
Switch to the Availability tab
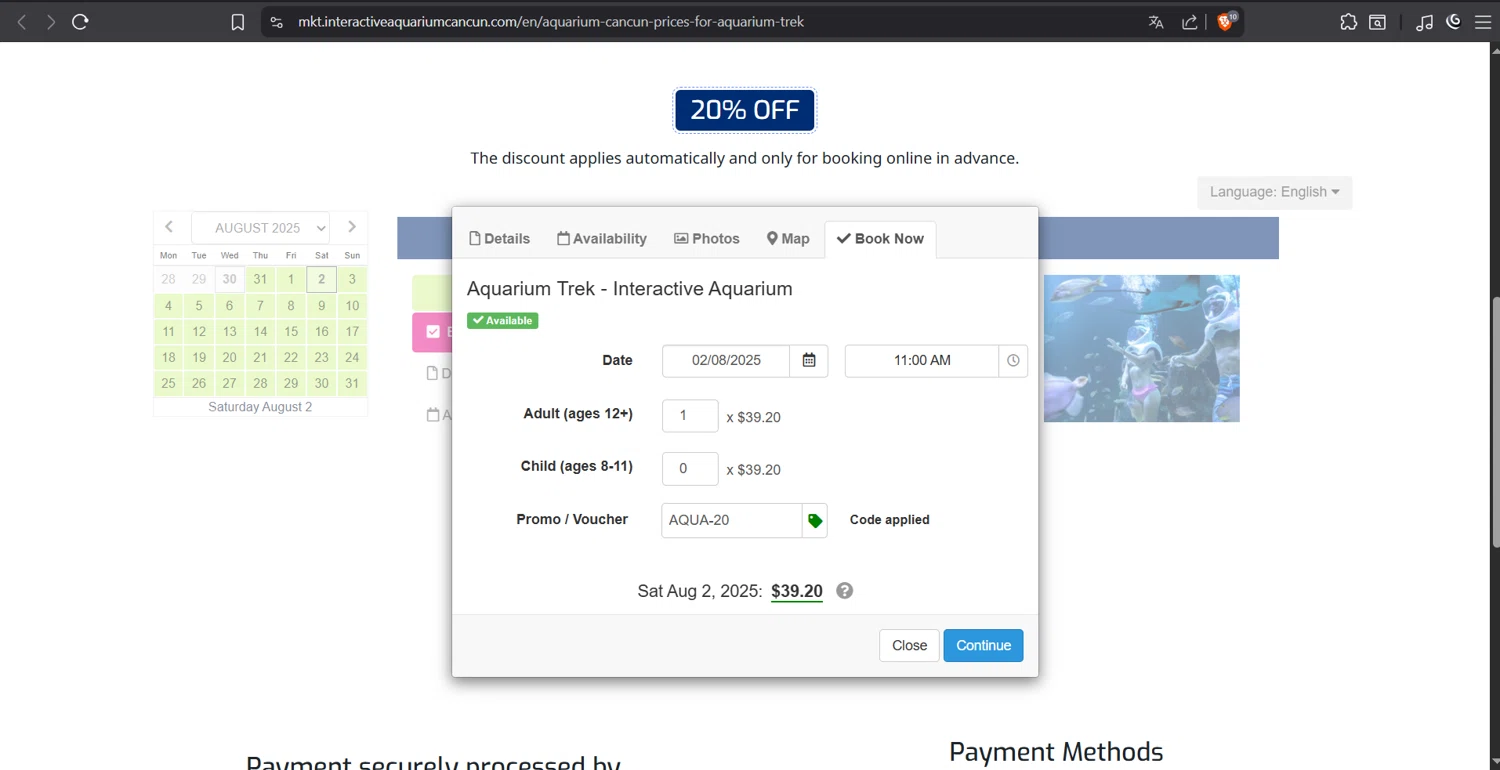click(602, 239)
